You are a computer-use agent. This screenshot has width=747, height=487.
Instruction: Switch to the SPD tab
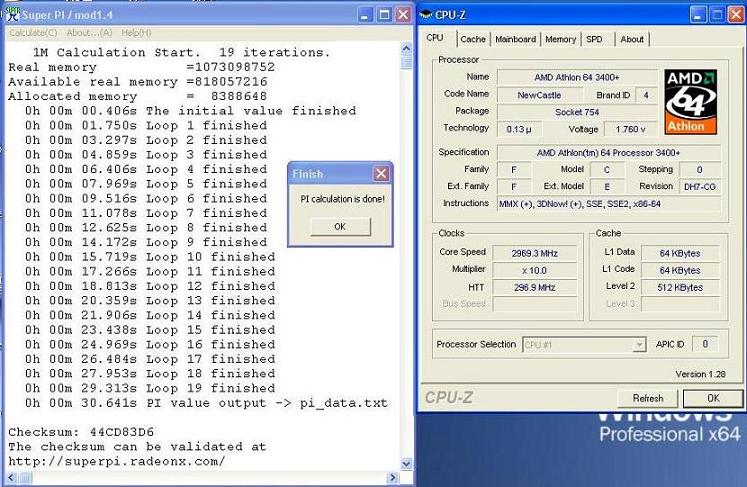[x=594, y=39]
